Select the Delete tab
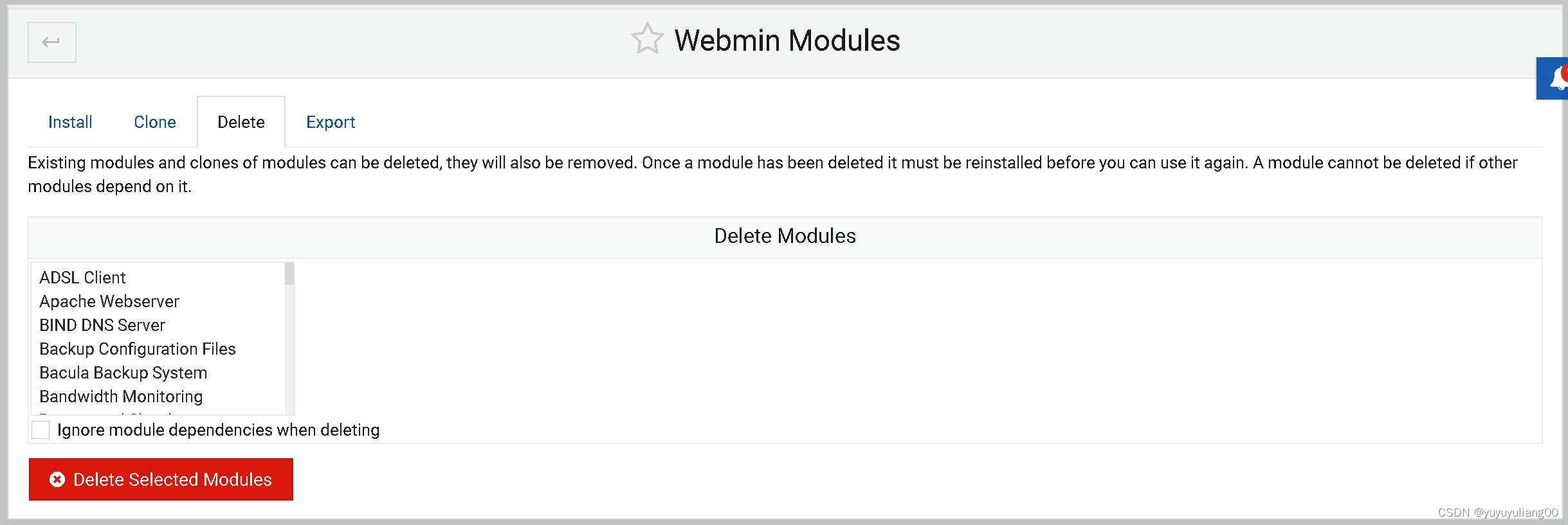 click(241, 121)
